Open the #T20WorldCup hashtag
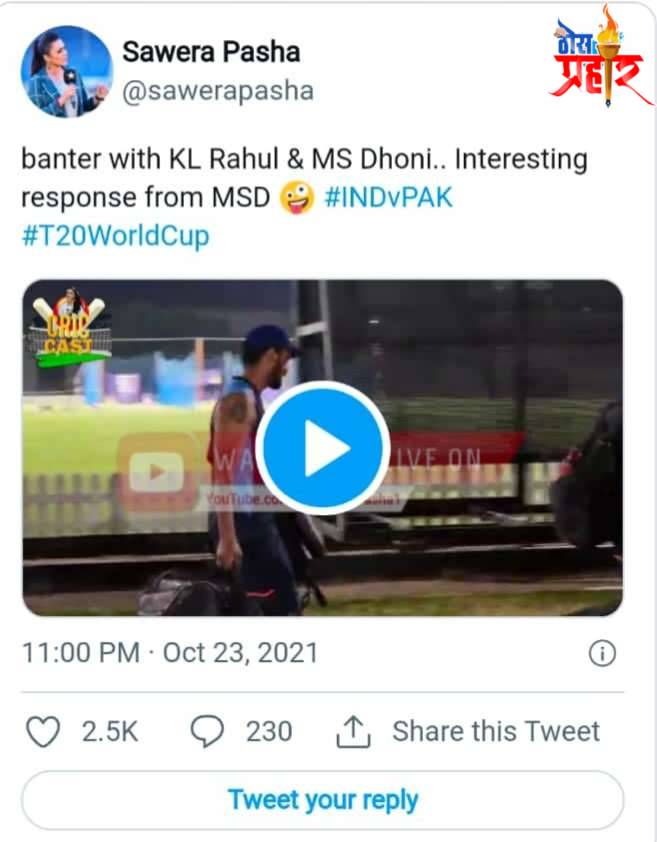 [x=113, y=238]
